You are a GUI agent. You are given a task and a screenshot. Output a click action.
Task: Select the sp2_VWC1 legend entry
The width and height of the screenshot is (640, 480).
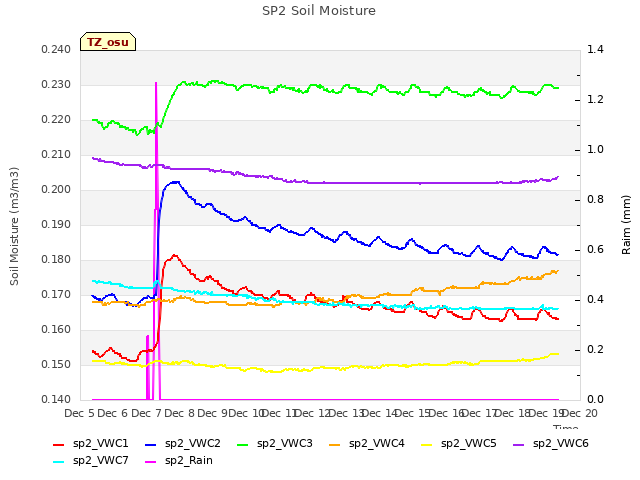[91, 443]
